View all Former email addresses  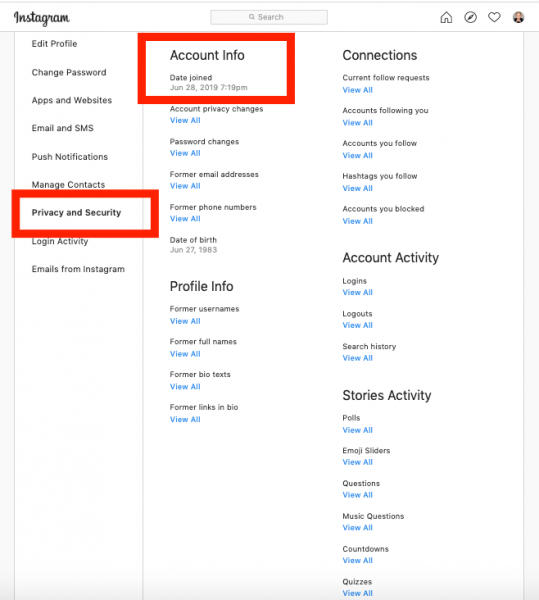[185, 186]
